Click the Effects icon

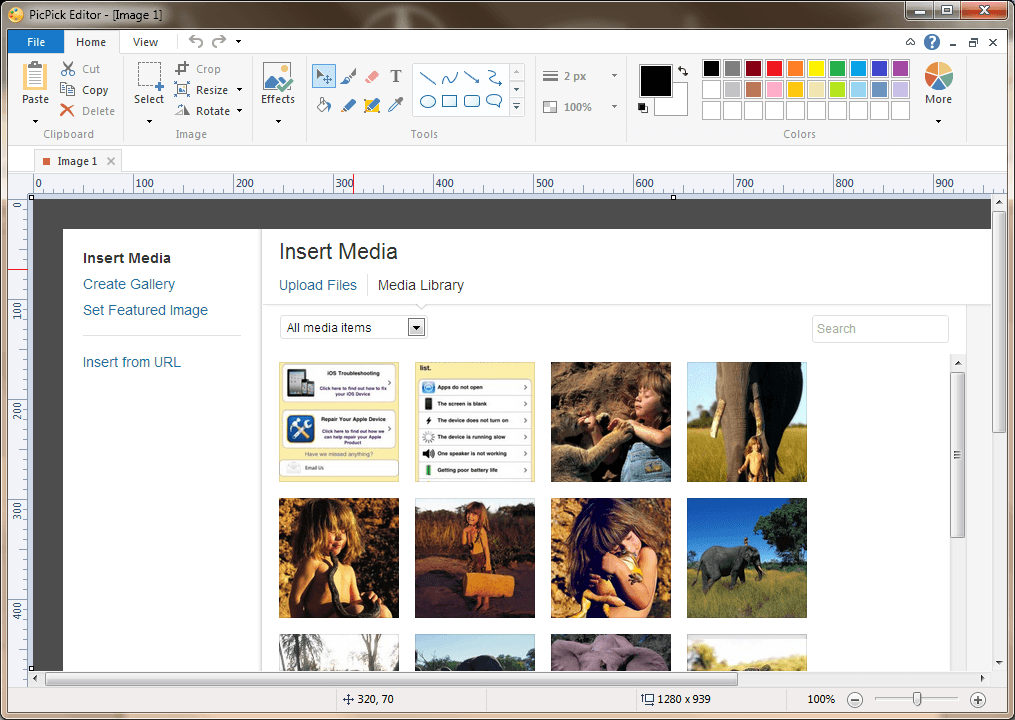pos(277,77)
